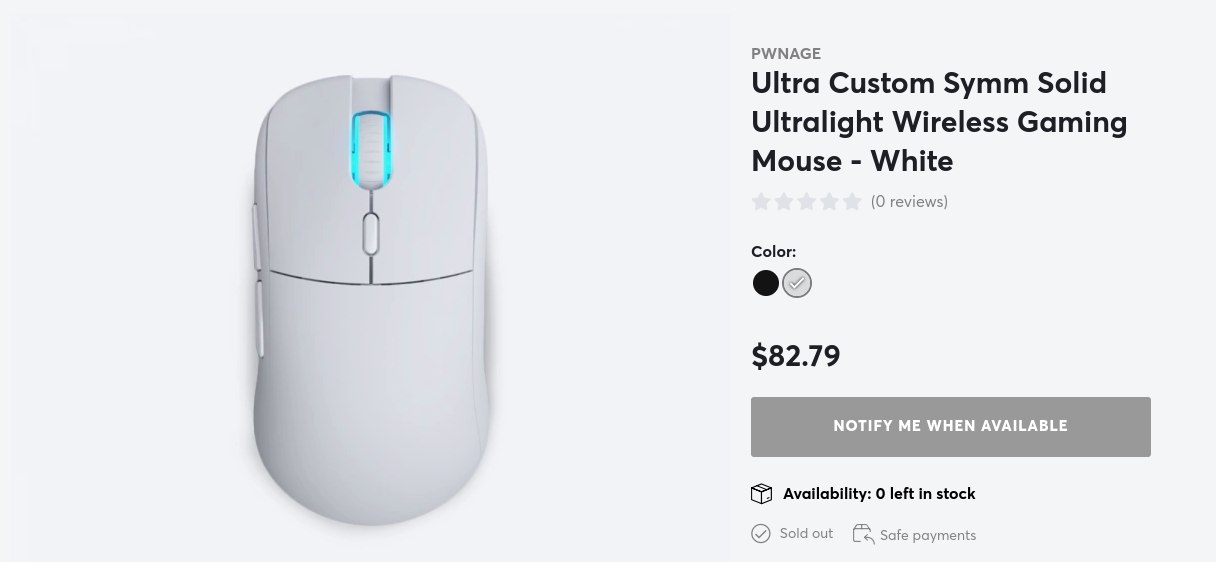Click the "Sold out" label text
Viewport: 1216px width, 562px height.
[x=806, y=534]
